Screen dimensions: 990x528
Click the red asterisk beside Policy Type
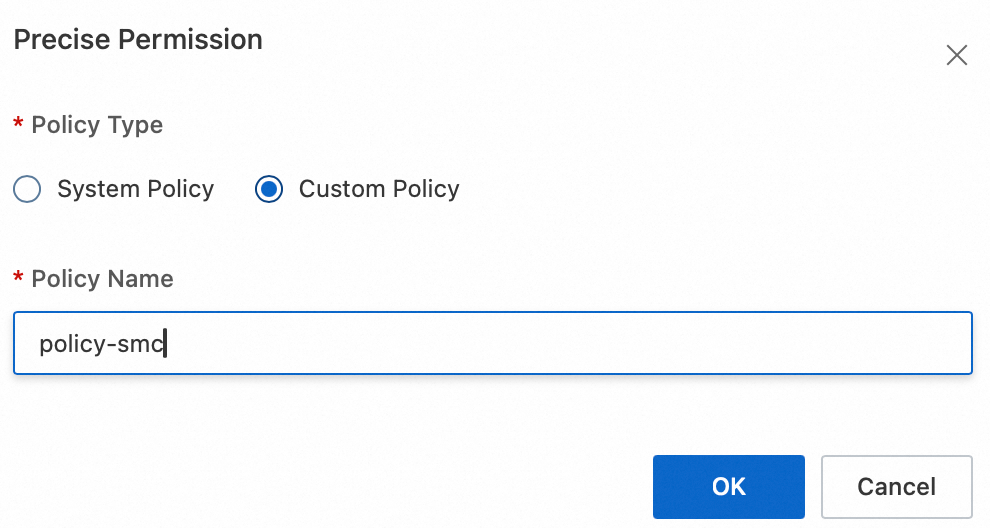18,125
